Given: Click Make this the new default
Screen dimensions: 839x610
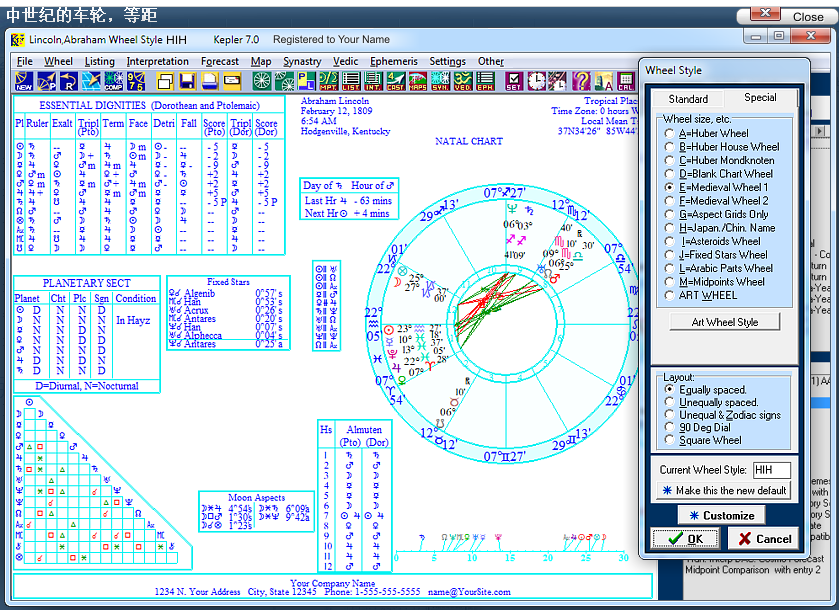Looking at the screenshot, I should (x=723, y=491).
